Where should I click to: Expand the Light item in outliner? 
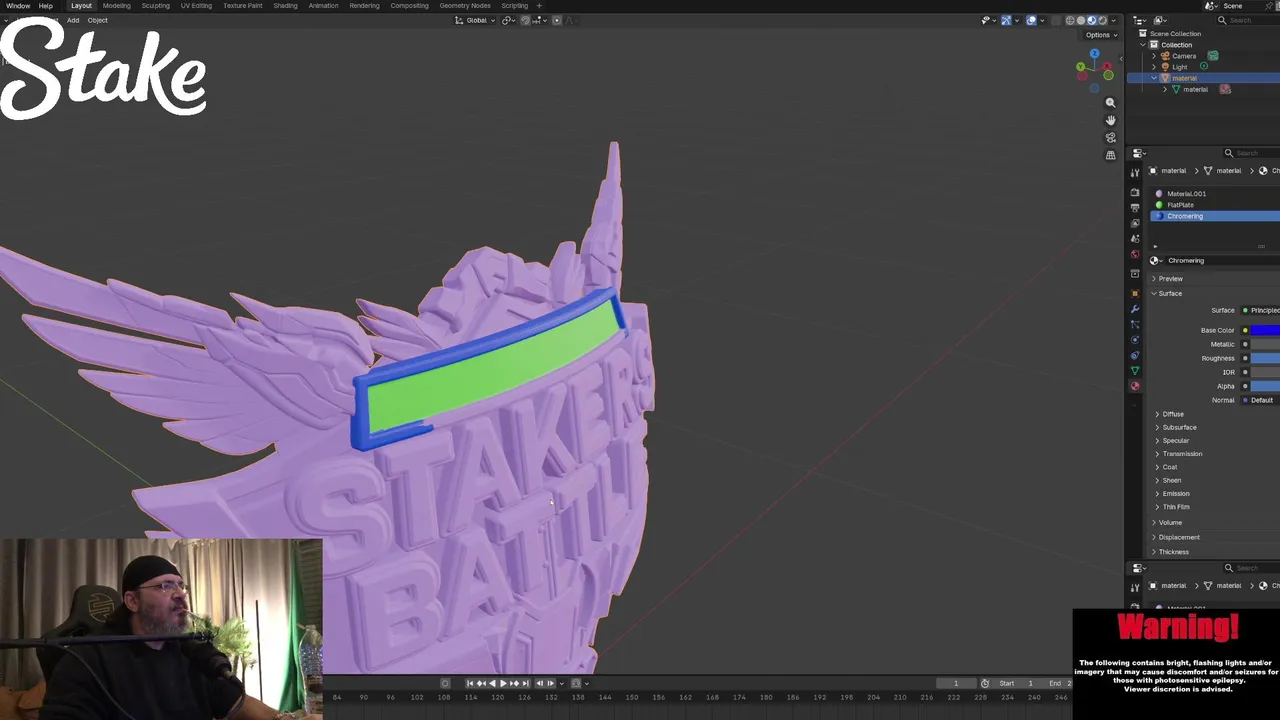(1154, 67)
